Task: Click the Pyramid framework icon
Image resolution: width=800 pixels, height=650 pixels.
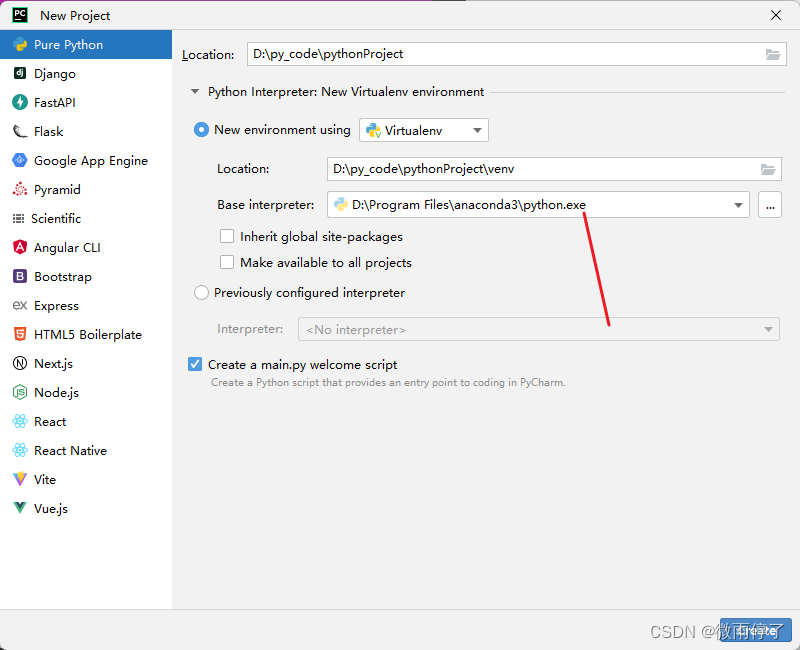Action: click(20, 189)
